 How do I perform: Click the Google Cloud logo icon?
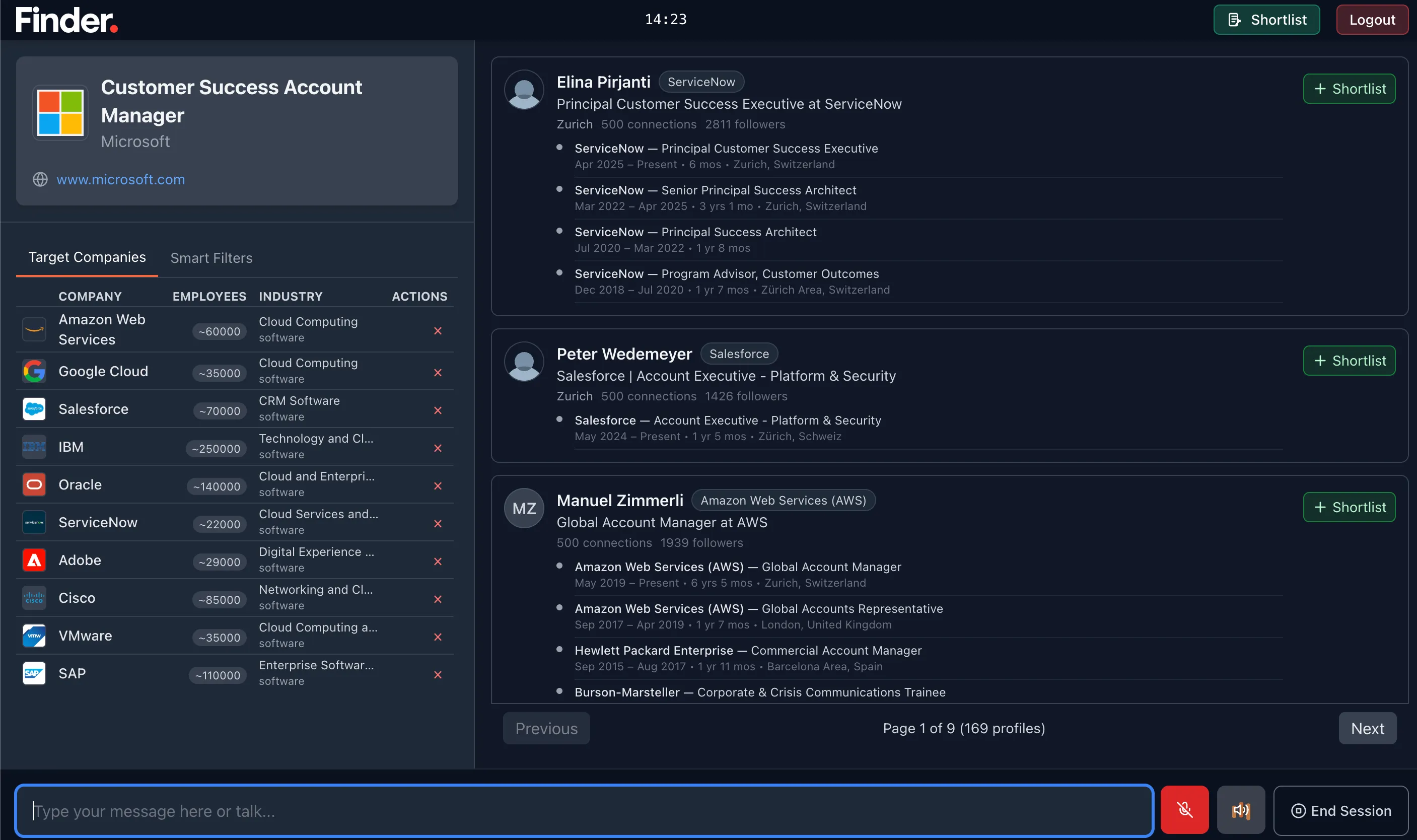click(34, 371)
